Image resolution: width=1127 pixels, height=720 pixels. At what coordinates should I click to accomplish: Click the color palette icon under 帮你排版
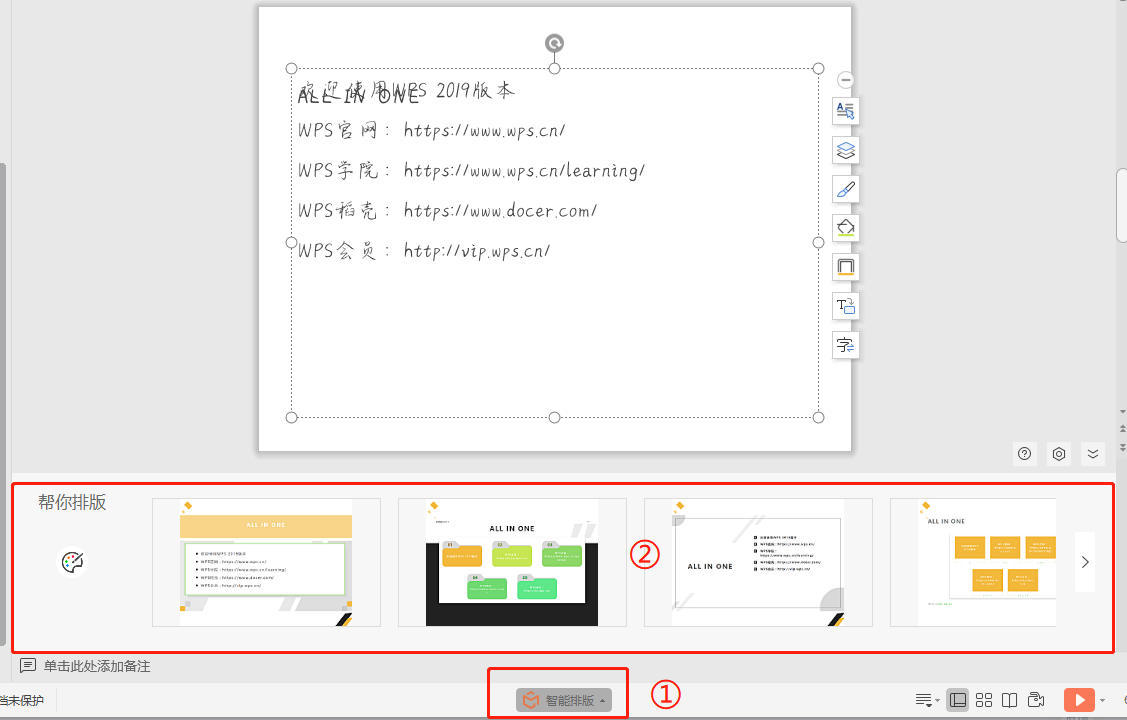point(72,562)
